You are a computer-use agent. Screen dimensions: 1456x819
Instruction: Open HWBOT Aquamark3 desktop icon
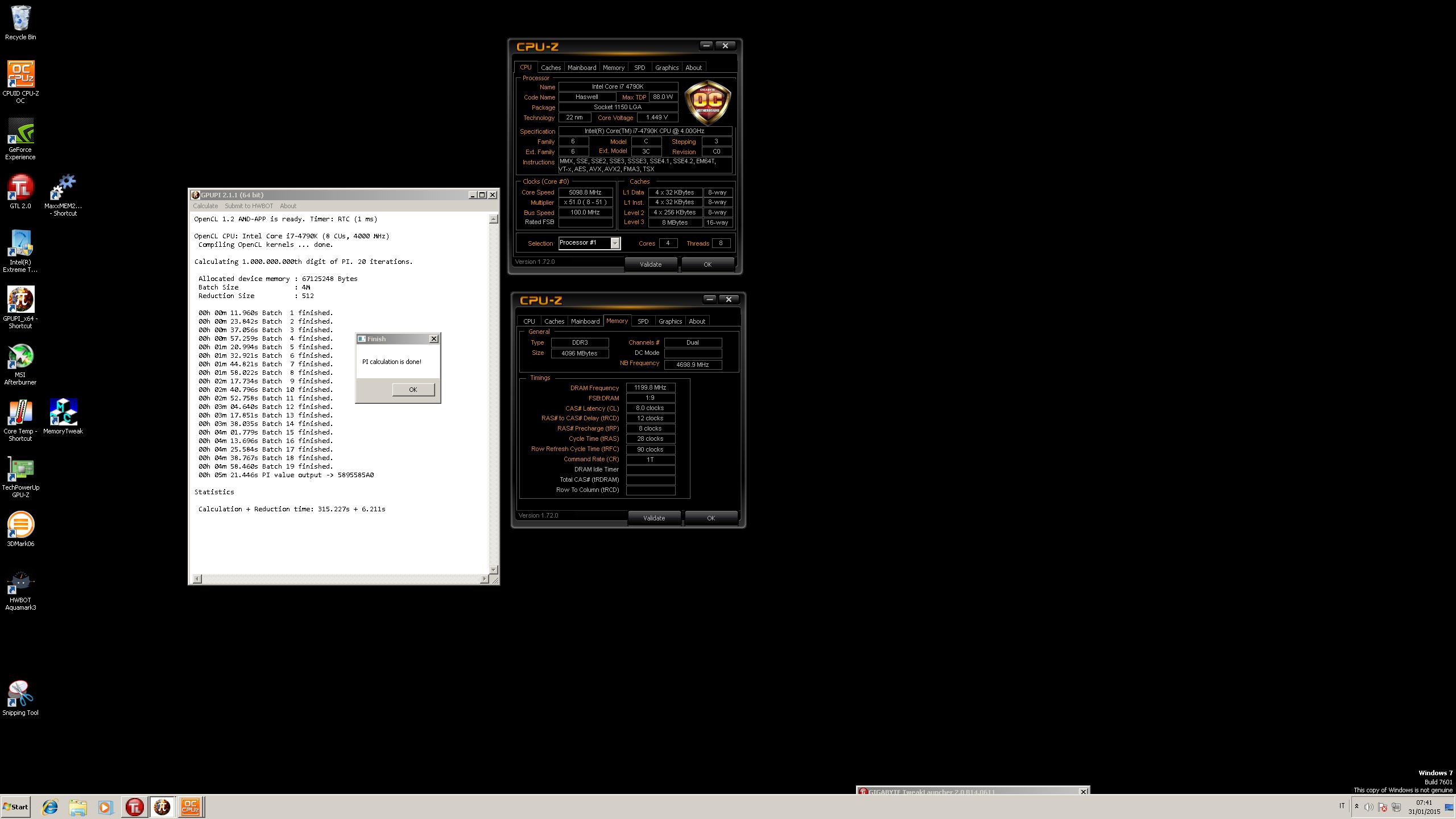pos(20,589)
